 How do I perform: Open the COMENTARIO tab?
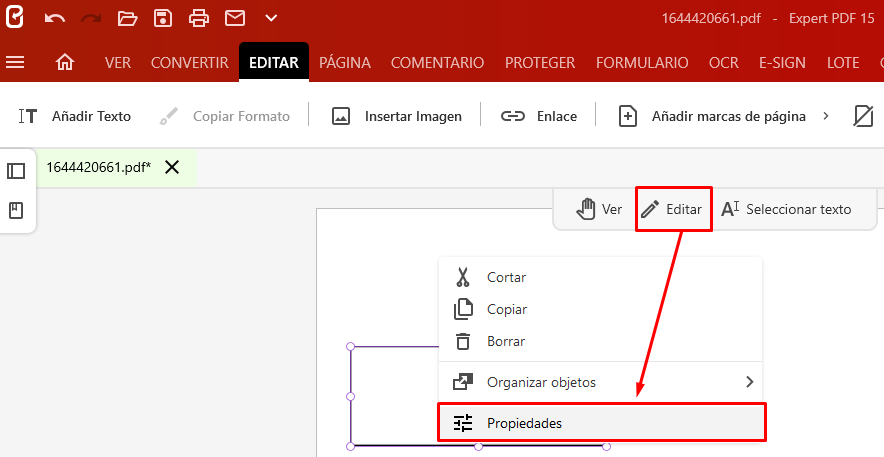437,63
